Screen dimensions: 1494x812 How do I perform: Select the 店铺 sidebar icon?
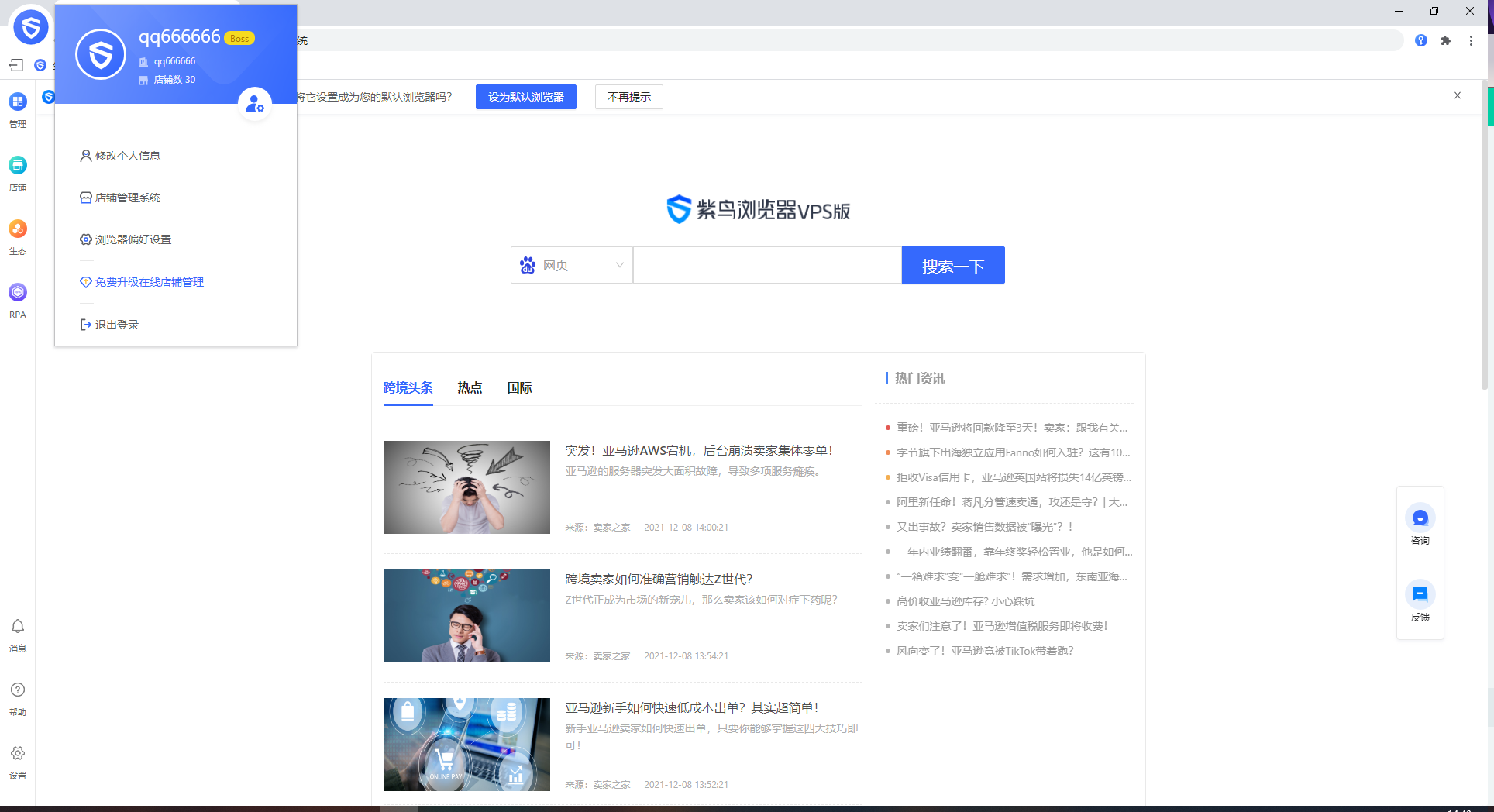pos(17,172)
